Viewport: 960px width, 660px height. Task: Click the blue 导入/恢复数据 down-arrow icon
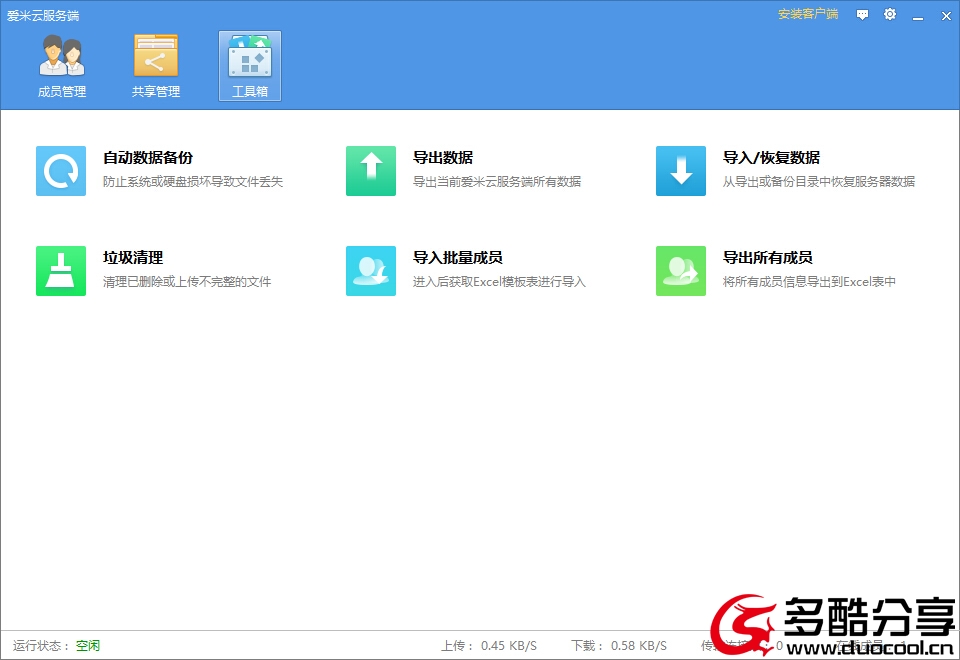681,171
